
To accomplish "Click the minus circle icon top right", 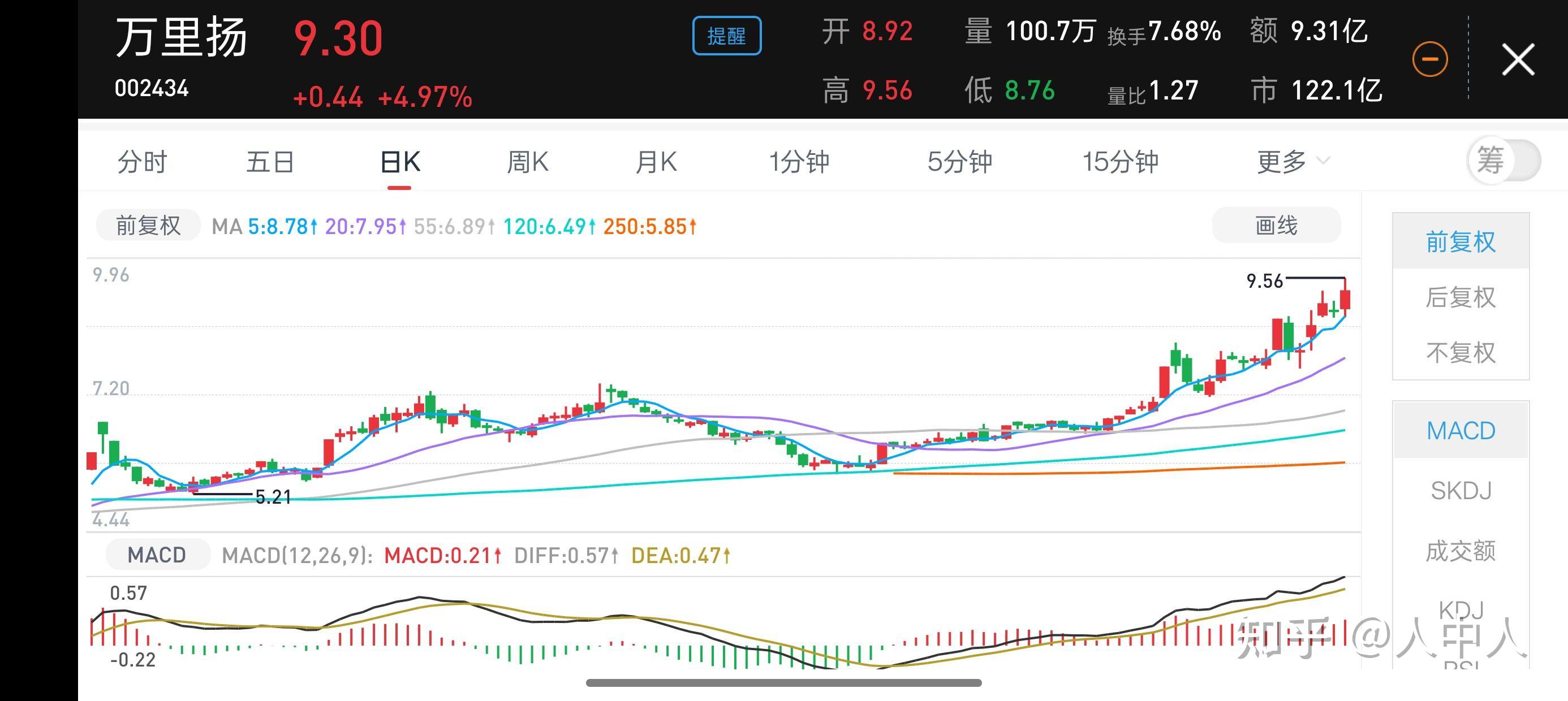I will (1430, 58).
